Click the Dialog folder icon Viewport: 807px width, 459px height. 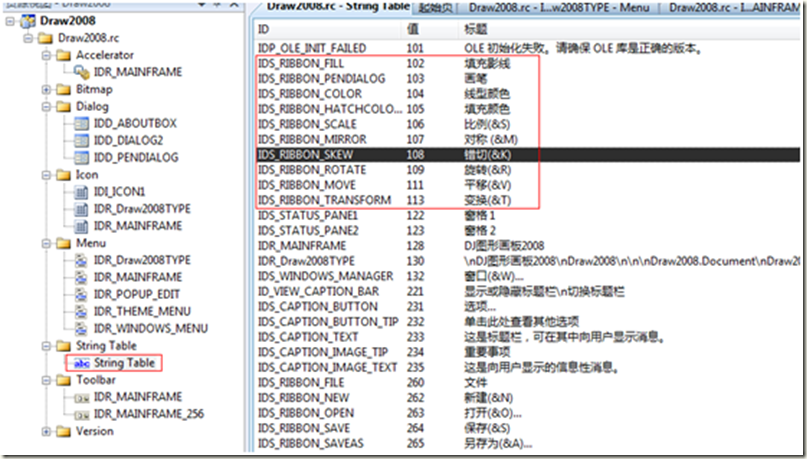[63, 107]
